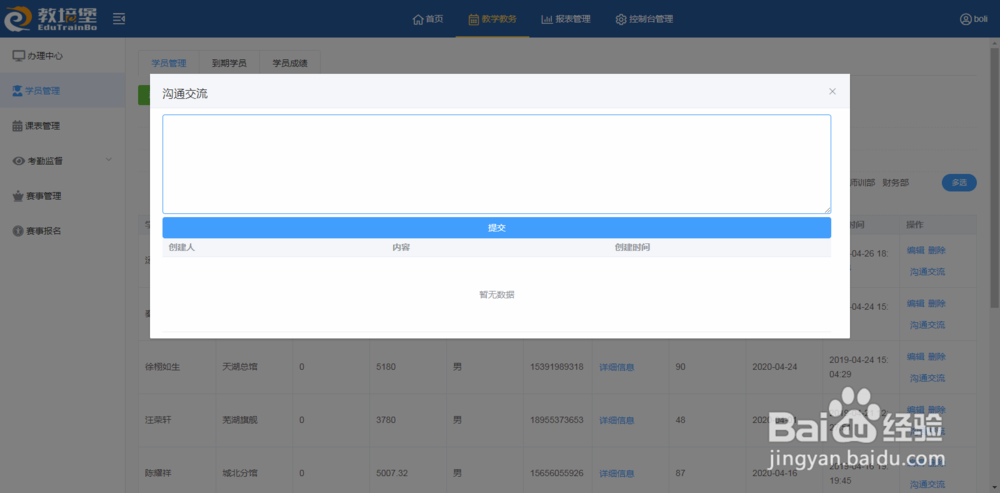Select 赛事管理 in the sidebar

click(x=62, y=196)
